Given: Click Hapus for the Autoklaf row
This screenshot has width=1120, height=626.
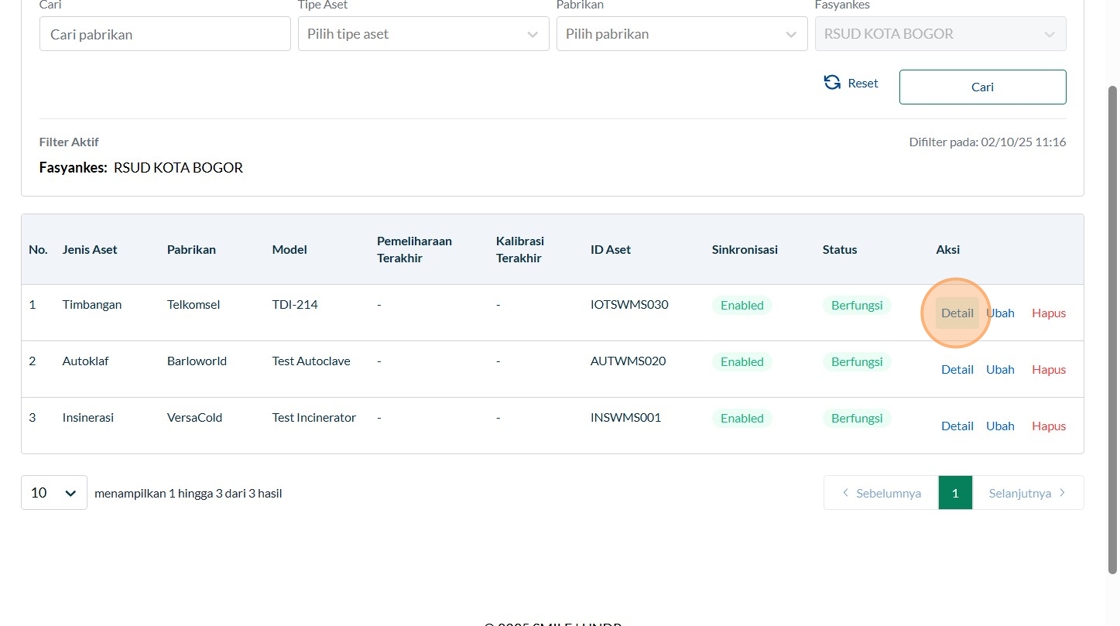Looking at the screenshot, I should pos(1048,369).
